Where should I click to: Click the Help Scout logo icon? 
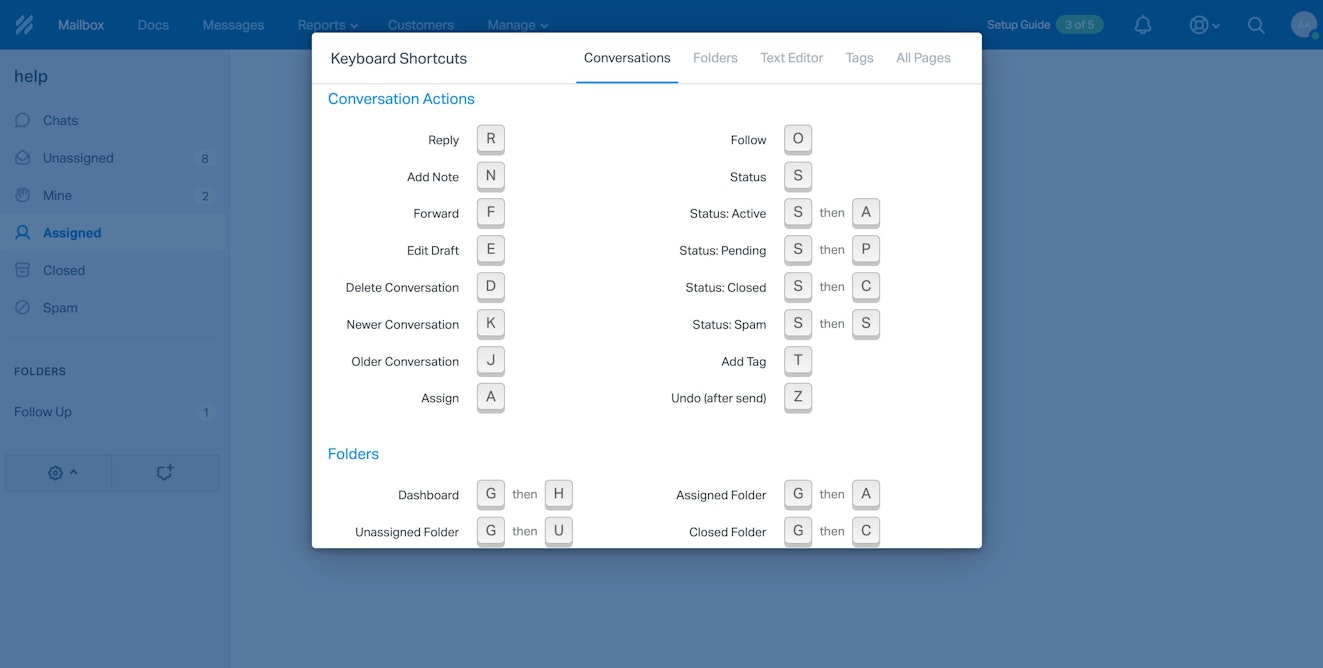24,25
